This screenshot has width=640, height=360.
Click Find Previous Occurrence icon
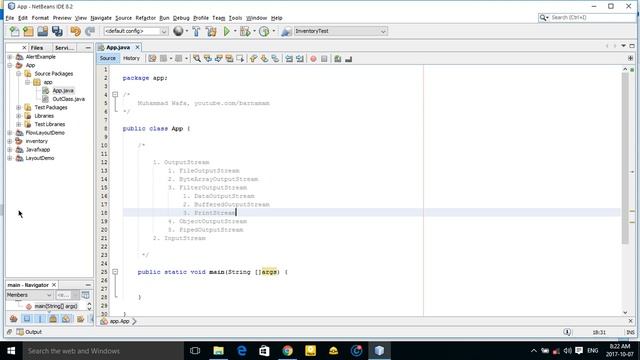208,59
